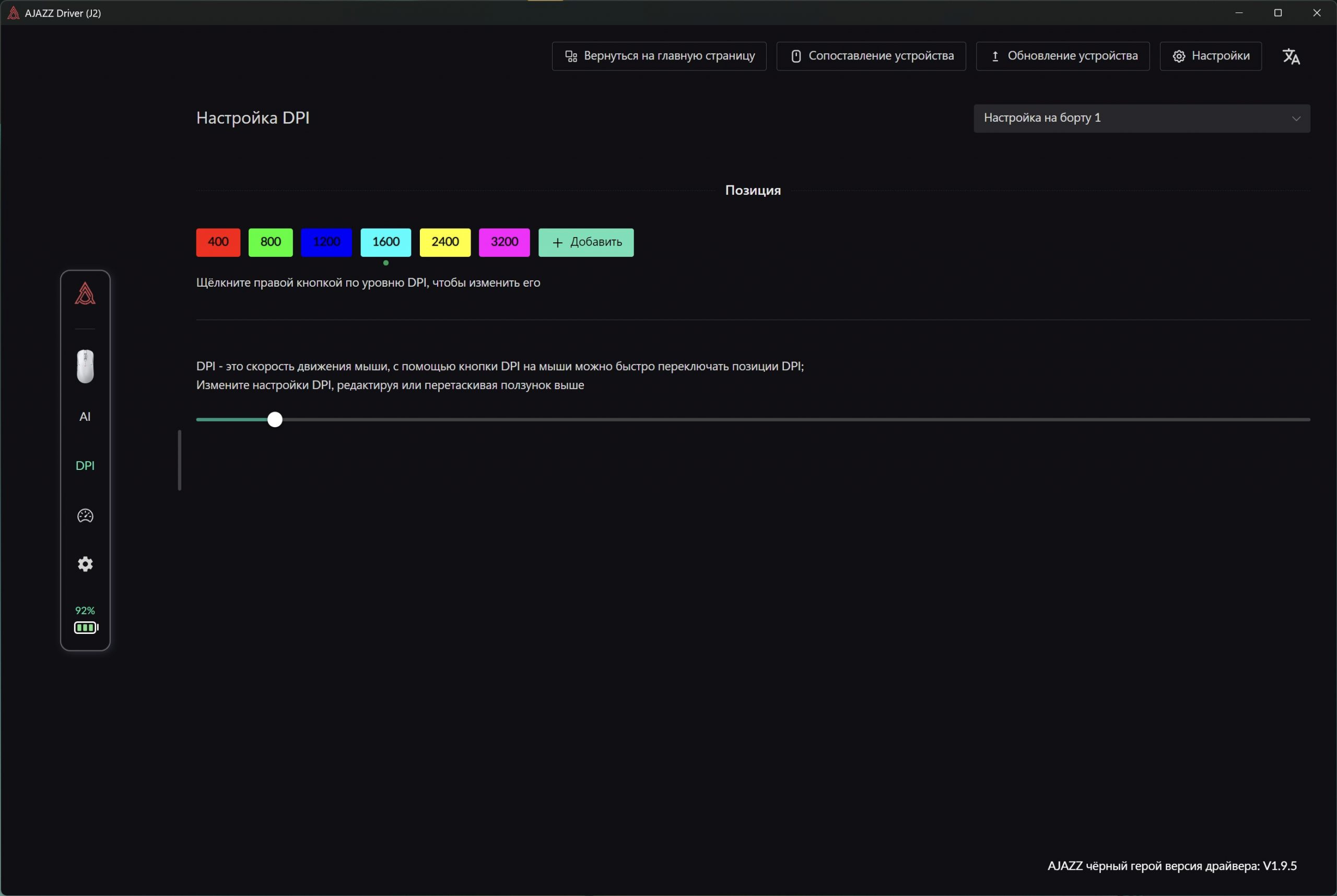Viewport: 1337px width, 896px height.
Task: Open the performance gauge icon
Action: tap(85, 515)
